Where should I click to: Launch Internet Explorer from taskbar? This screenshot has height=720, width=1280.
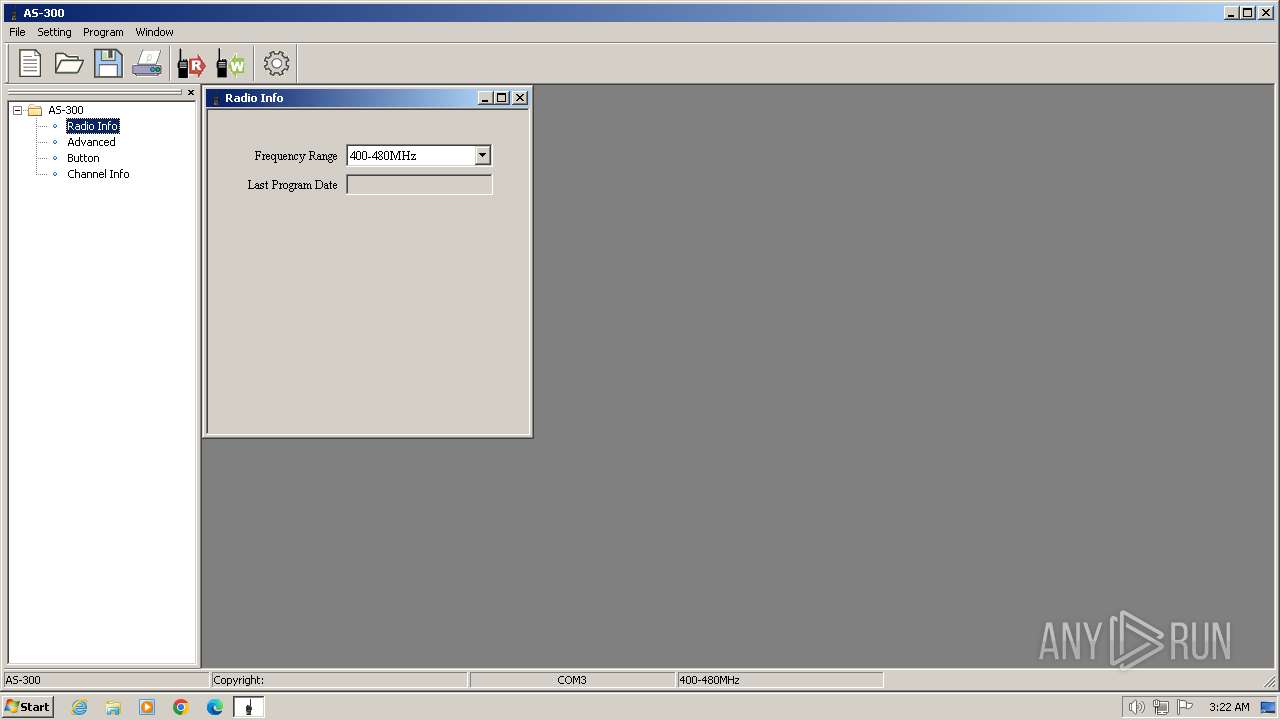[79, 707]
